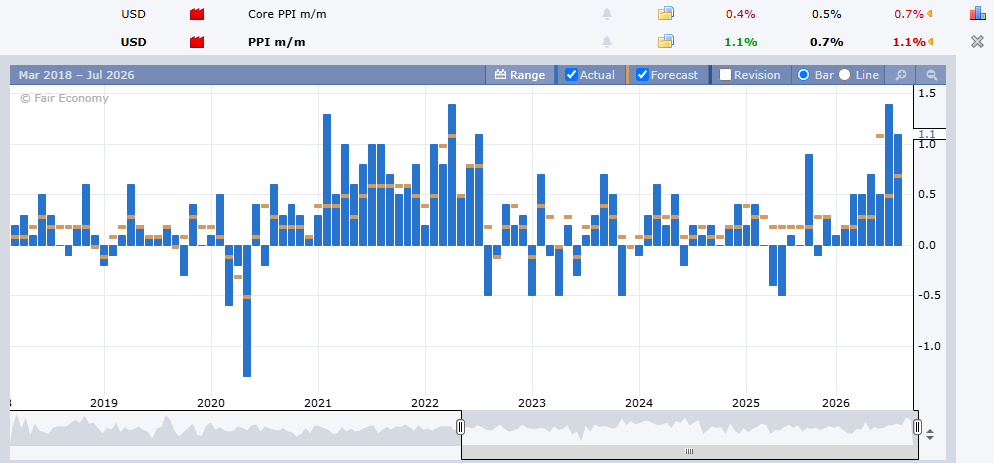
Task: Open the detail folder icon for PPI m/m
Action: [x=666, y=42]
